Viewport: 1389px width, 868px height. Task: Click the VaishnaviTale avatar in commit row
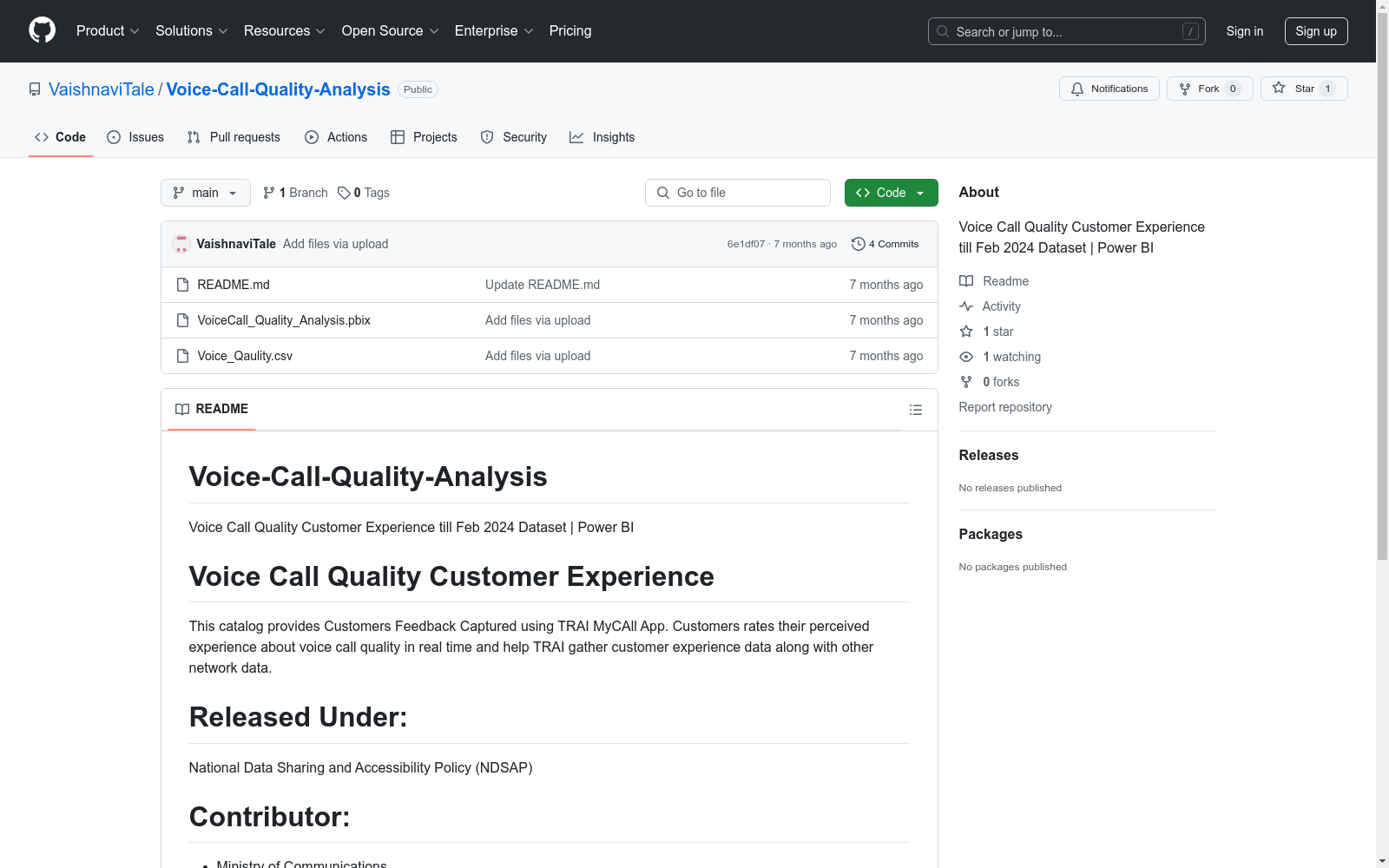coord(181,244)
